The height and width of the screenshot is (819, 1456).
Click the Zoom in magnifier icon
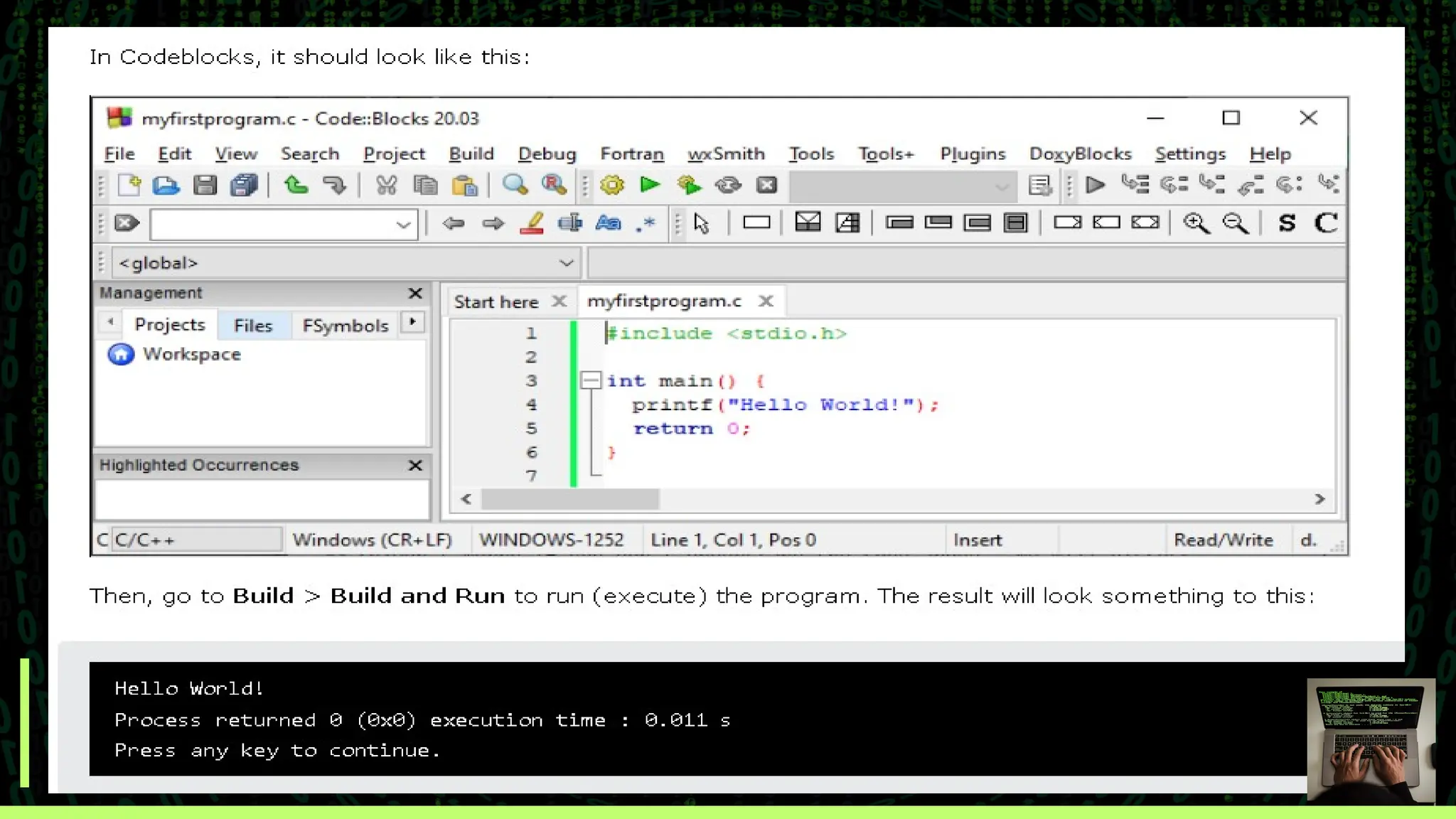(1197, 223)
